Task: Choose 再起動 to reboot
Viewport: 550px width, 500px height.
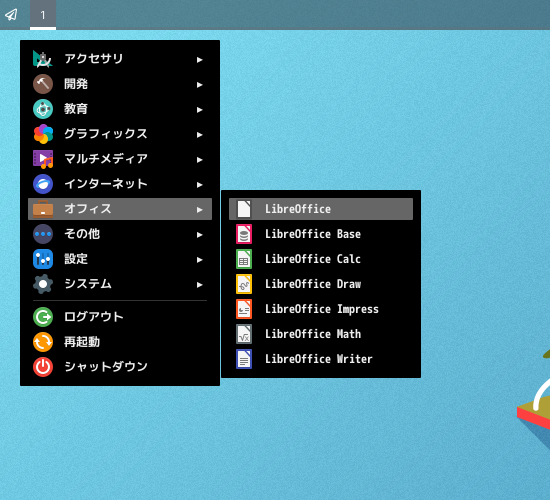Action: (x=120, y=342)
